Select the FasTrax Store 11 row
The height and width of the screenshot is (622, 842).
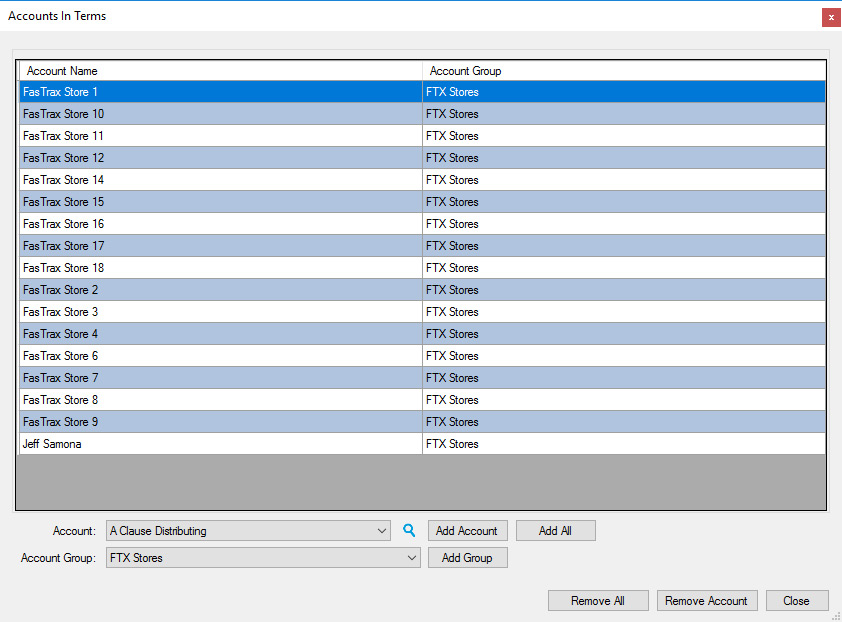pyautogui.click(x=423, y=136)
